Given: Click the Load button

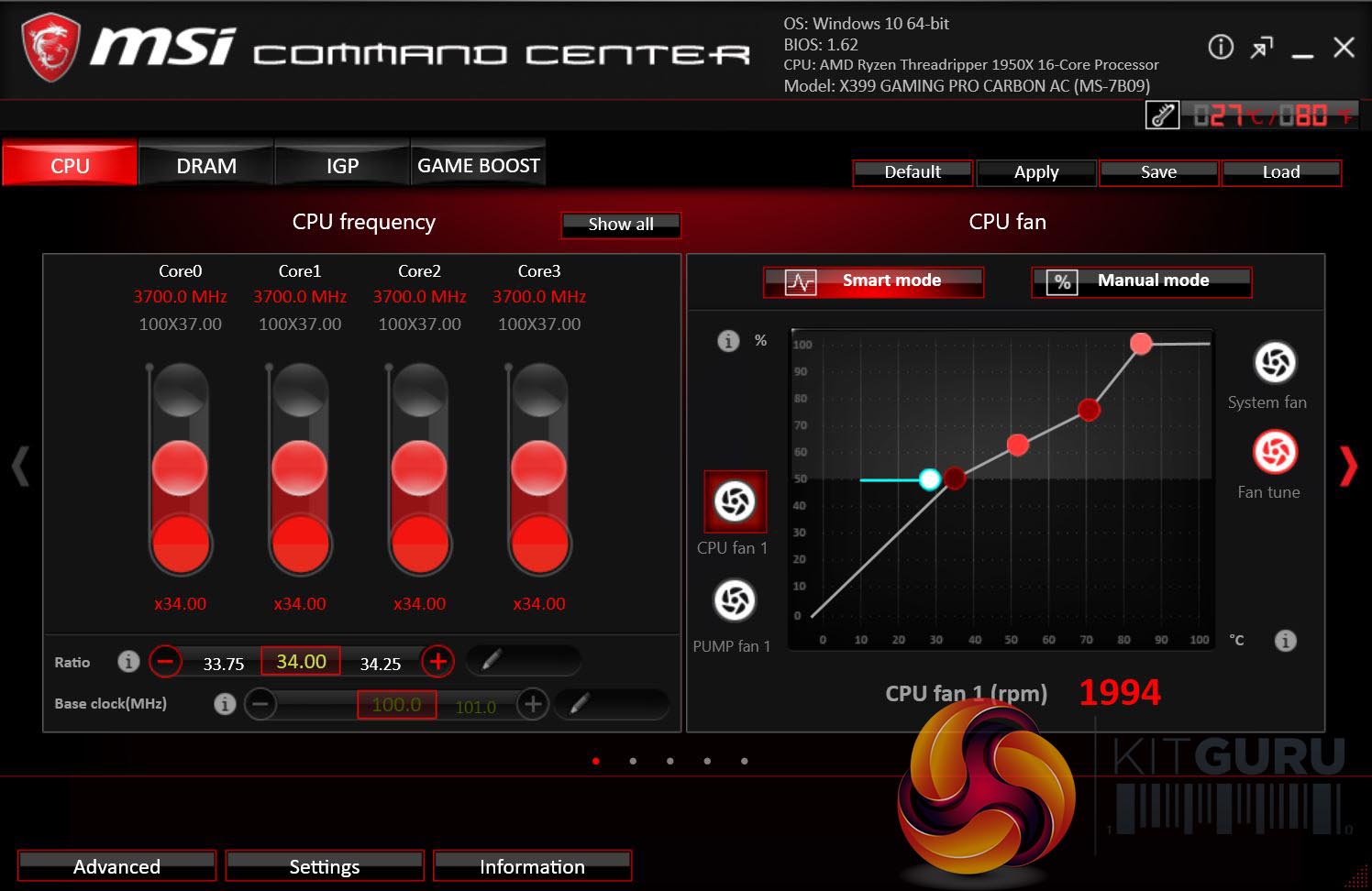Looking at the screenshot, I should [x=1281, y=172].
